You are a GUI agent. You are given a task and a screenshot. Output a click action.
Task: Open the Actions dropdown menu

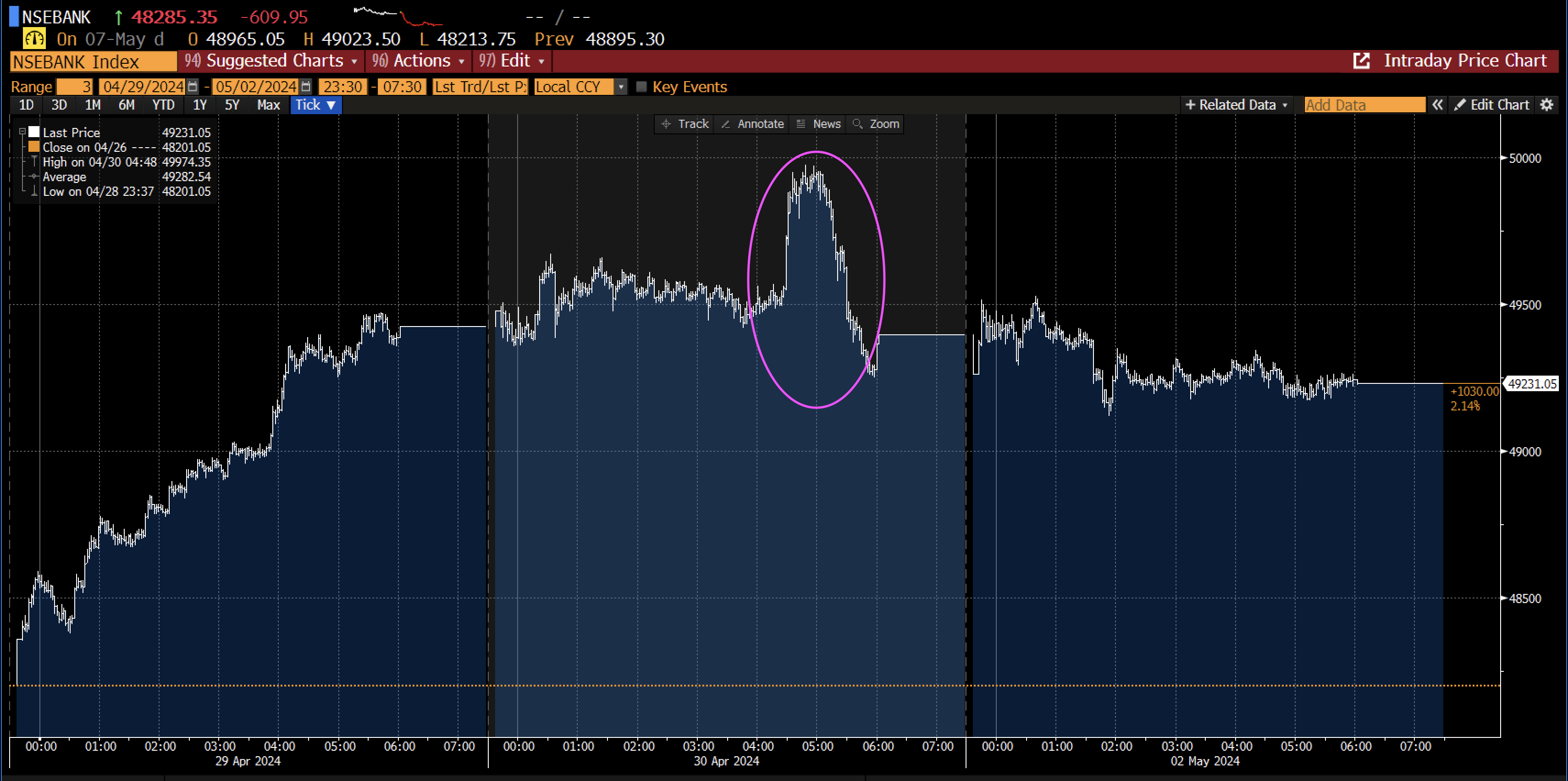coord(418,61)
